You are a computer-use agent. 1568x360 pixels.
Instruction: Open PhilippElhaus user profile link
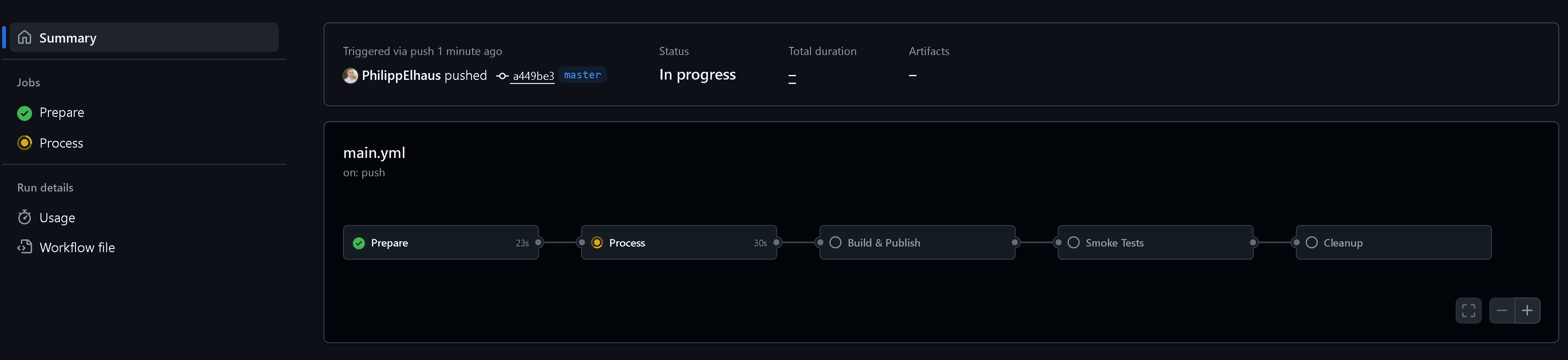[401, 76]
